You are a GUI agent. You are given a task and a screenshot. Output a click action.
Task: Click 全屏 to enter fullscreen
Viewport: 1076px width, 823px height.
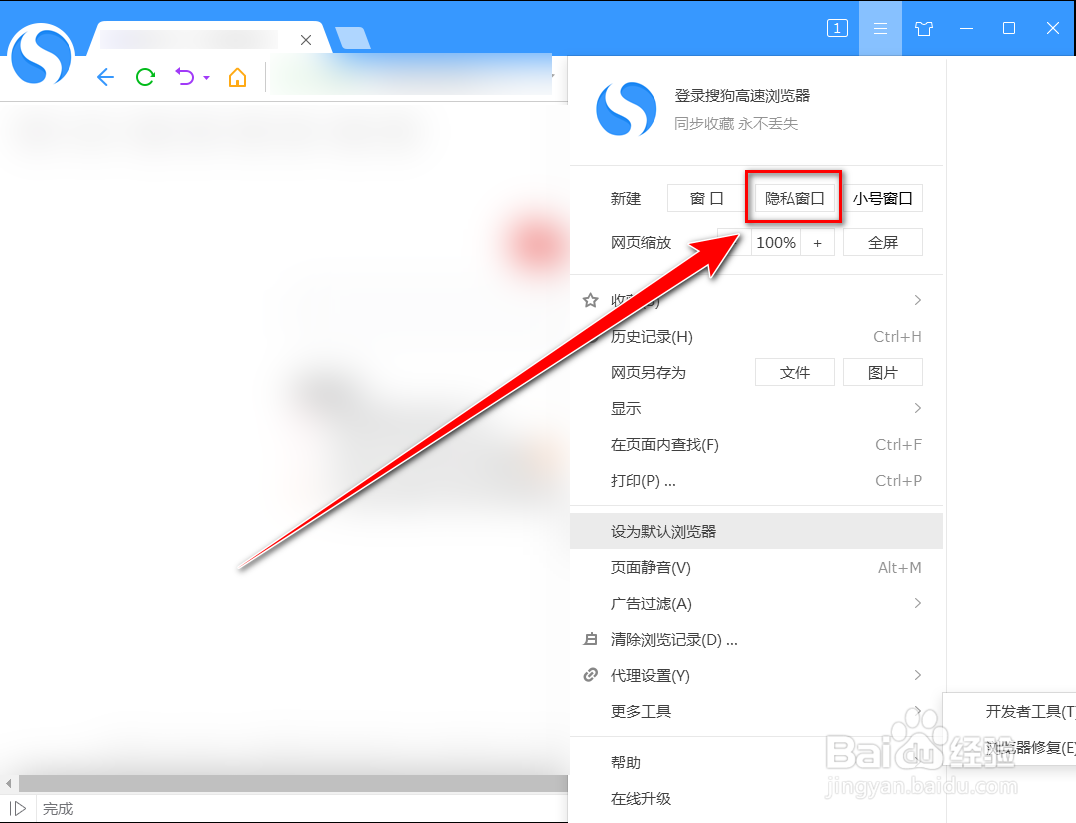(x=882, y=242)
